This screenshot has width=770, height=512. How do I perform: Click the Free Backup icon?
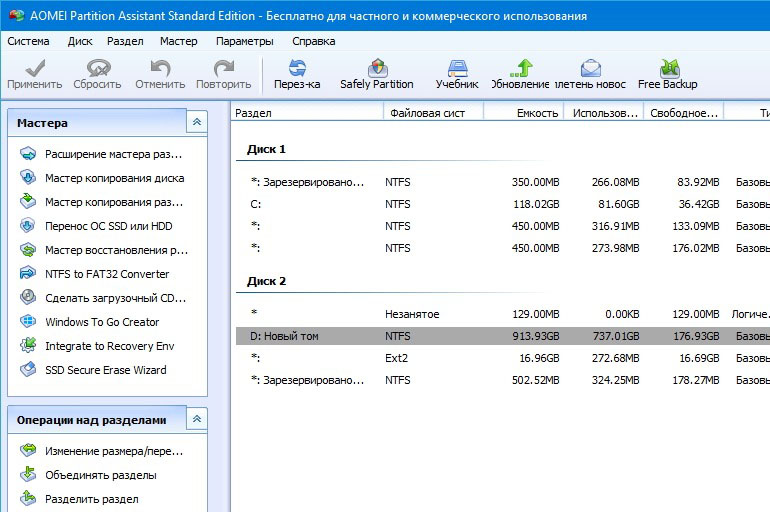669,68
